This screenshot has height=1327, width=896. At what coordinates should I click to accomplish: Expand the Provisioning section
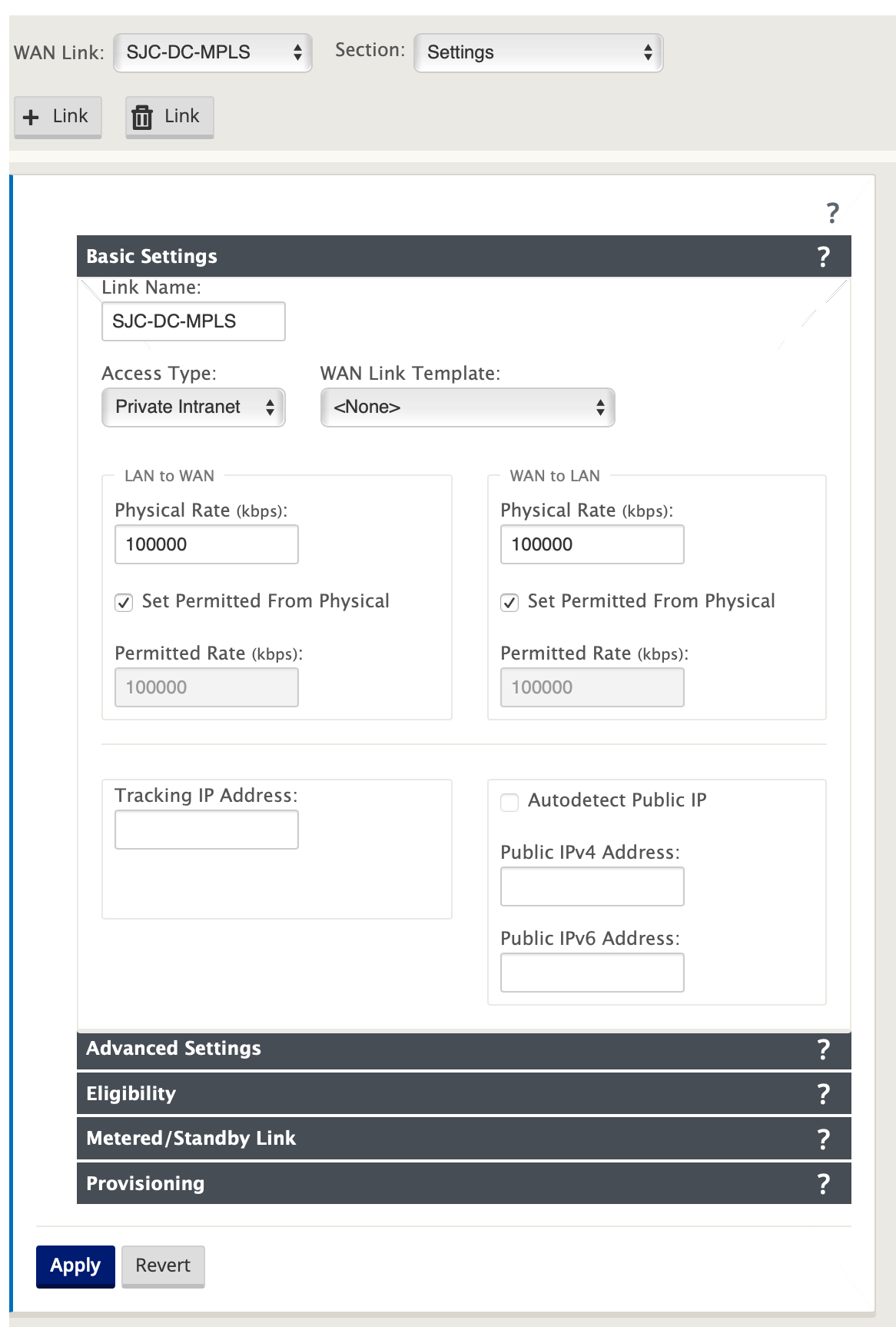pos(464,1183)
